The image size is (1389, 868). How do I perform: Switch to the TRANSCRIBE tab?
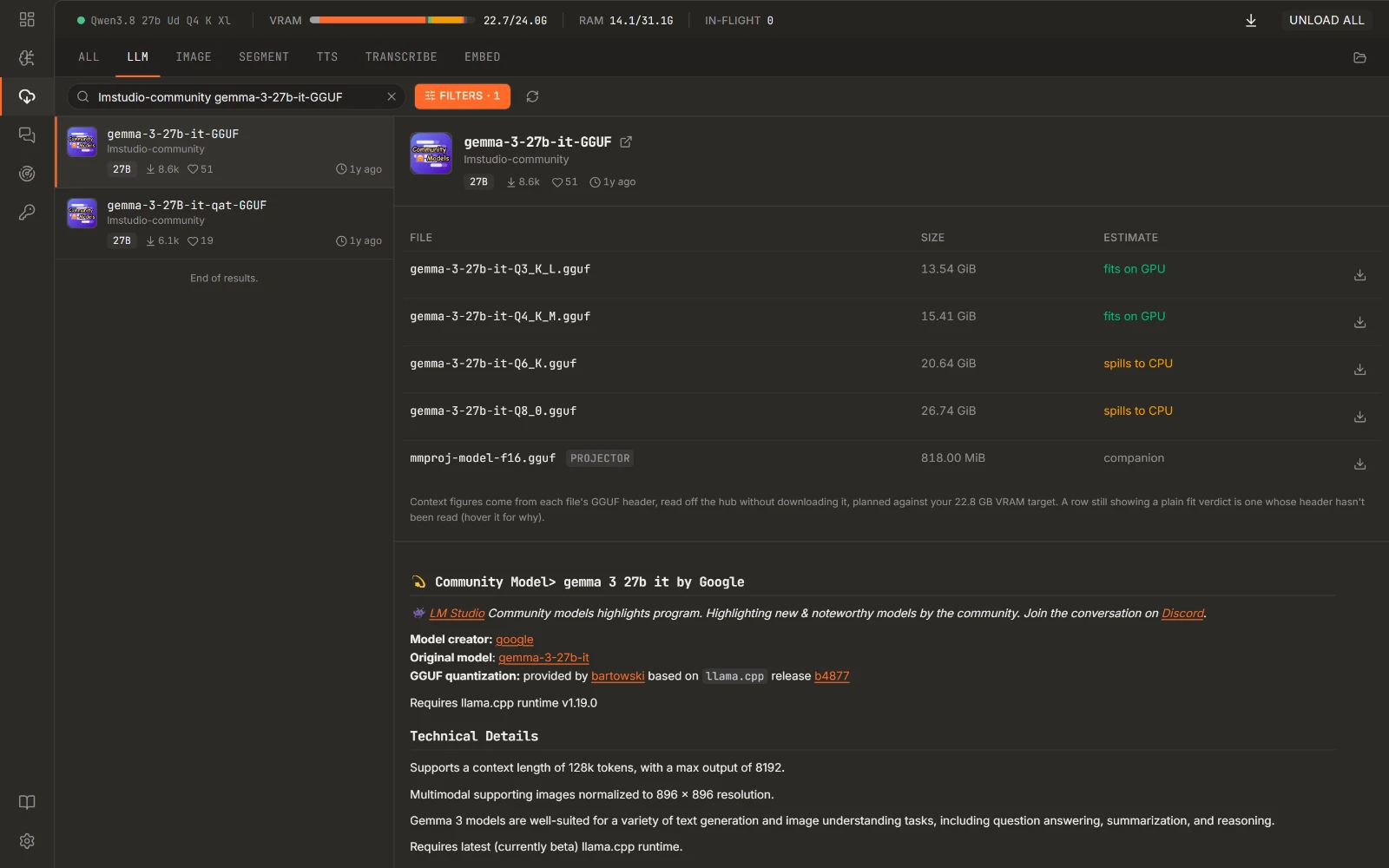(401, 57)
